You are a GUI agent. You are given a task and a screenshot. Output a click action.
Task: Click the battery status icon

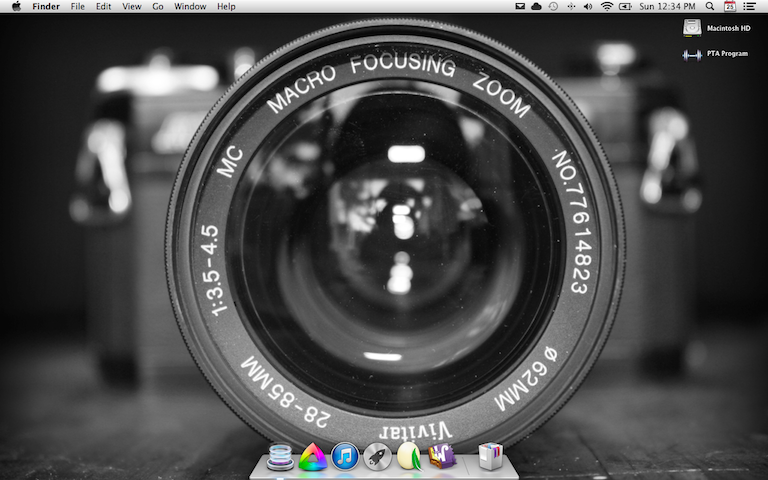[625, 6]
